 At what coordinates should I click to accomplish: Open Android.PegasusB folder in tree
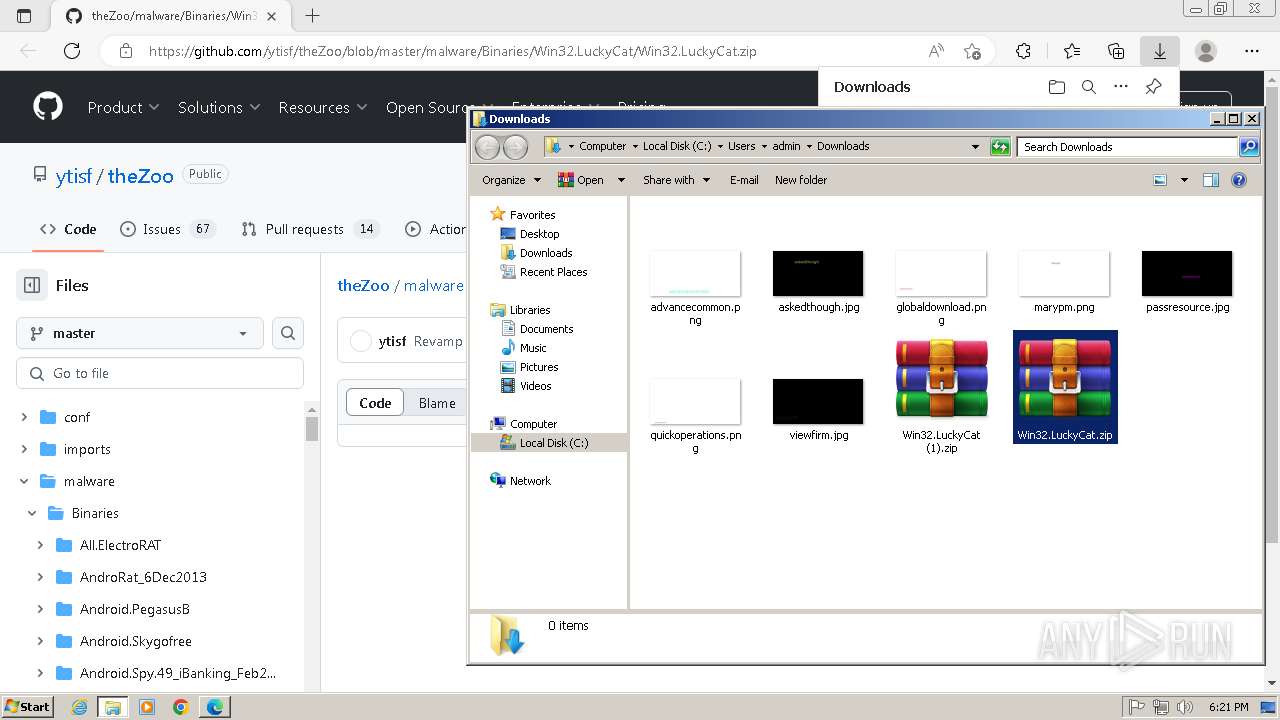tap(134, 609)
